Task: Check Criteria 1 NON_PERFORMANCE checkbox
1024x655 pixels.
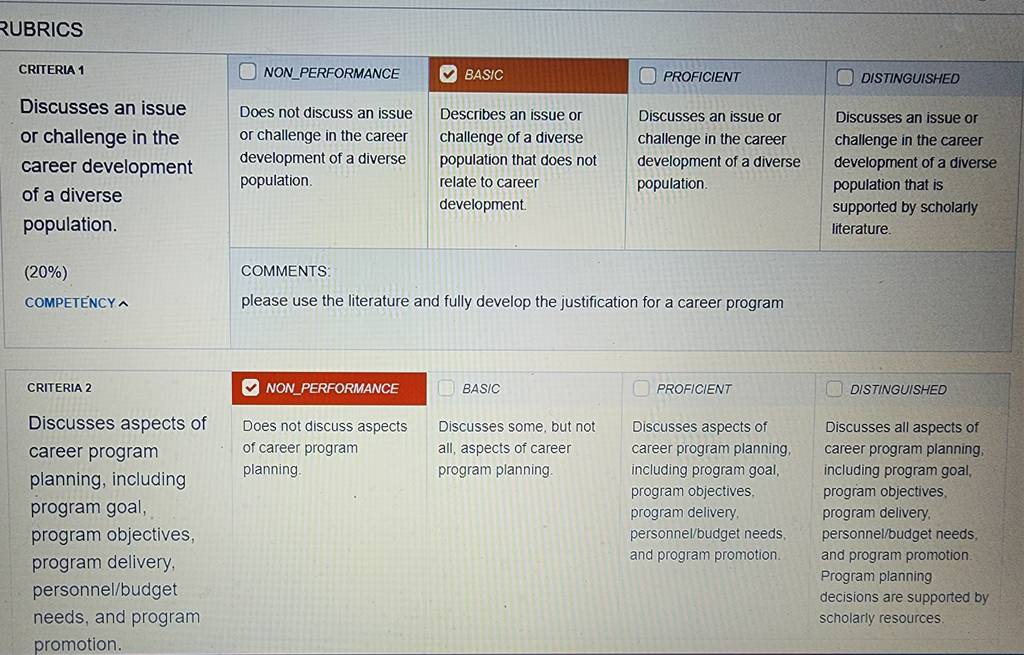Action: point(248,71)
